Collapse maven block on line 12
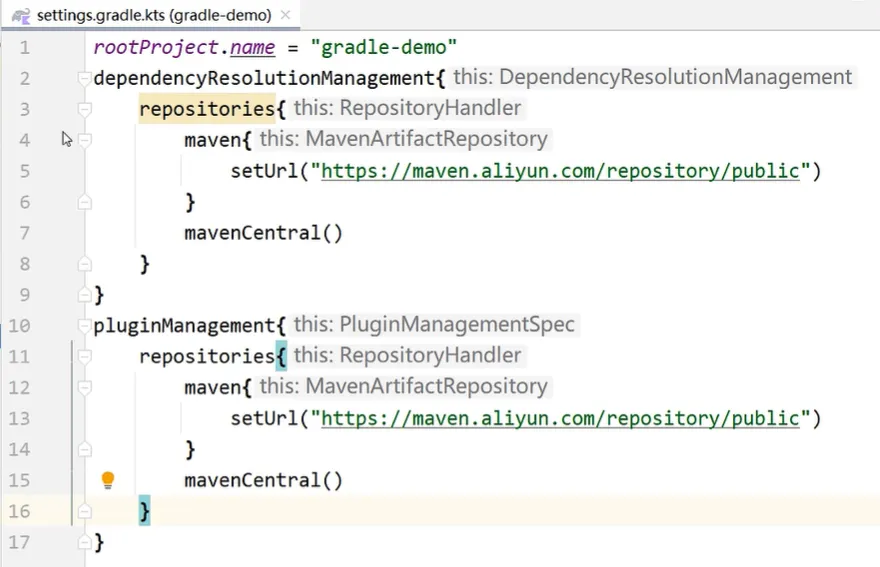880x567 pixels. coord(84,387)
